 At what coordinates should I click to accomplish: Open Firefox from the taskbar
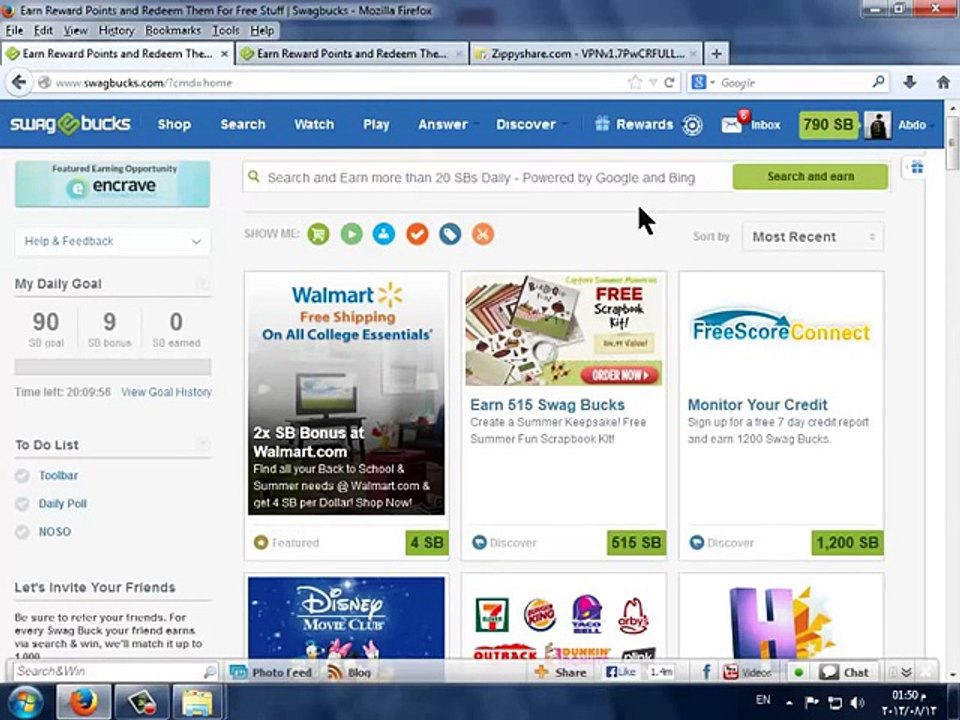point(83,702)
